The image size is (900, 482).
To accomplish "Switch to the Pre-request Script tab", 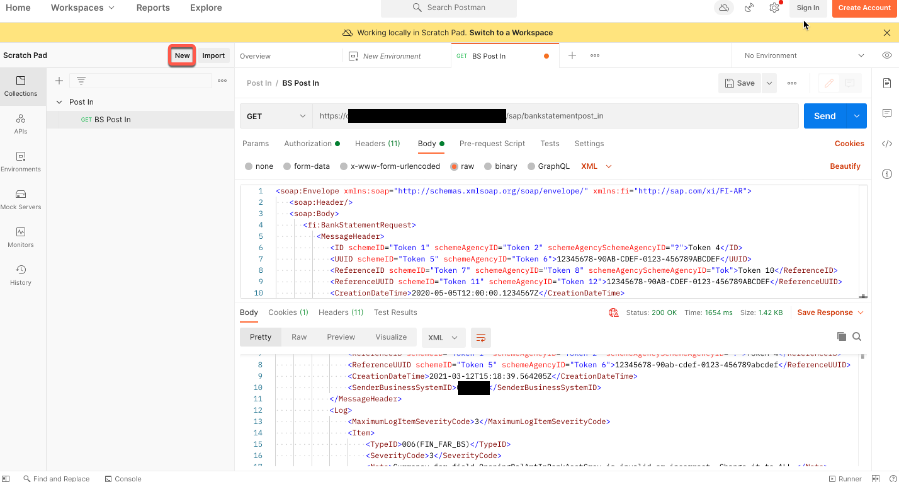I will click(492, 144).
